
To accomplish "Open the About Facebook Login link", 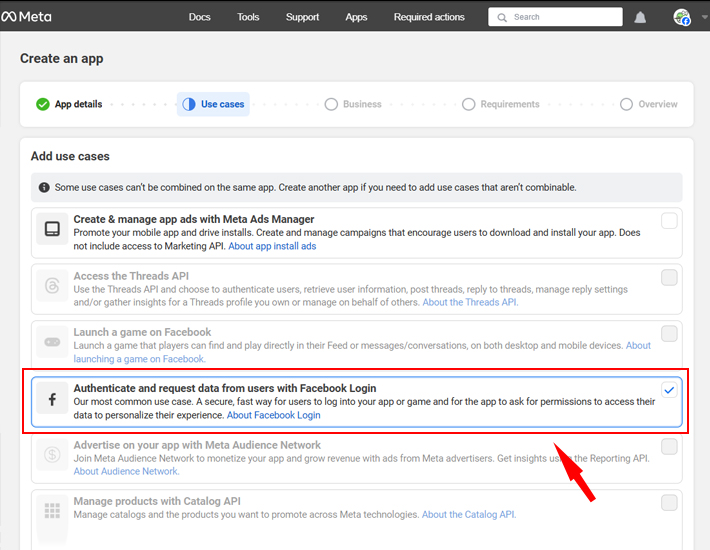I will 273,415.
